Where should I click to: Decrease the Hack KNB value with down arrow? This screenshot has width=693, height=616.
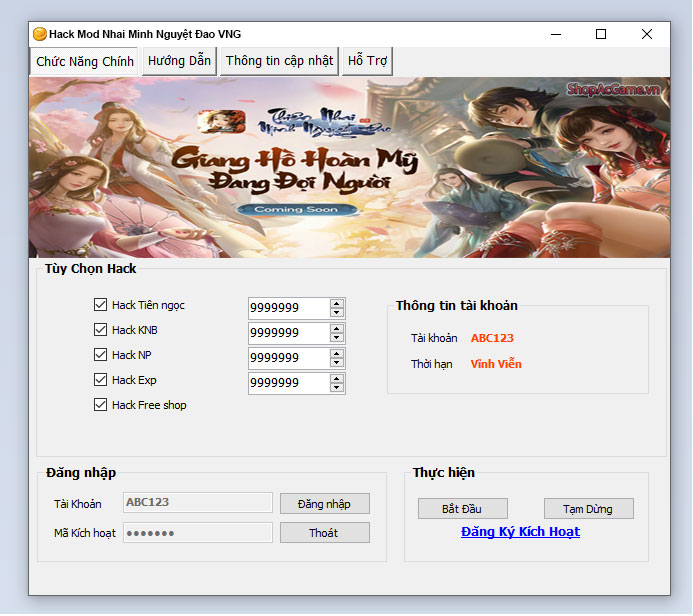(337, 338)
